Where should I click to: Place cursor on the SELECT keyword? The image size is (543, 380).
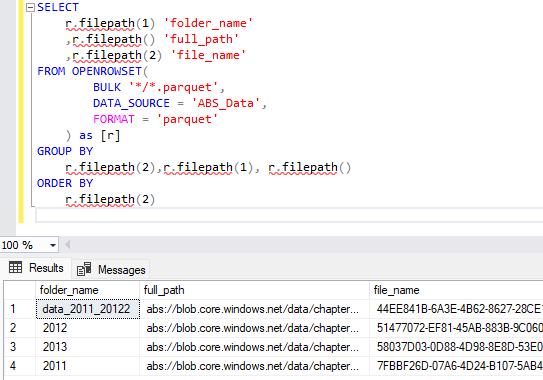tap(58, 7)
